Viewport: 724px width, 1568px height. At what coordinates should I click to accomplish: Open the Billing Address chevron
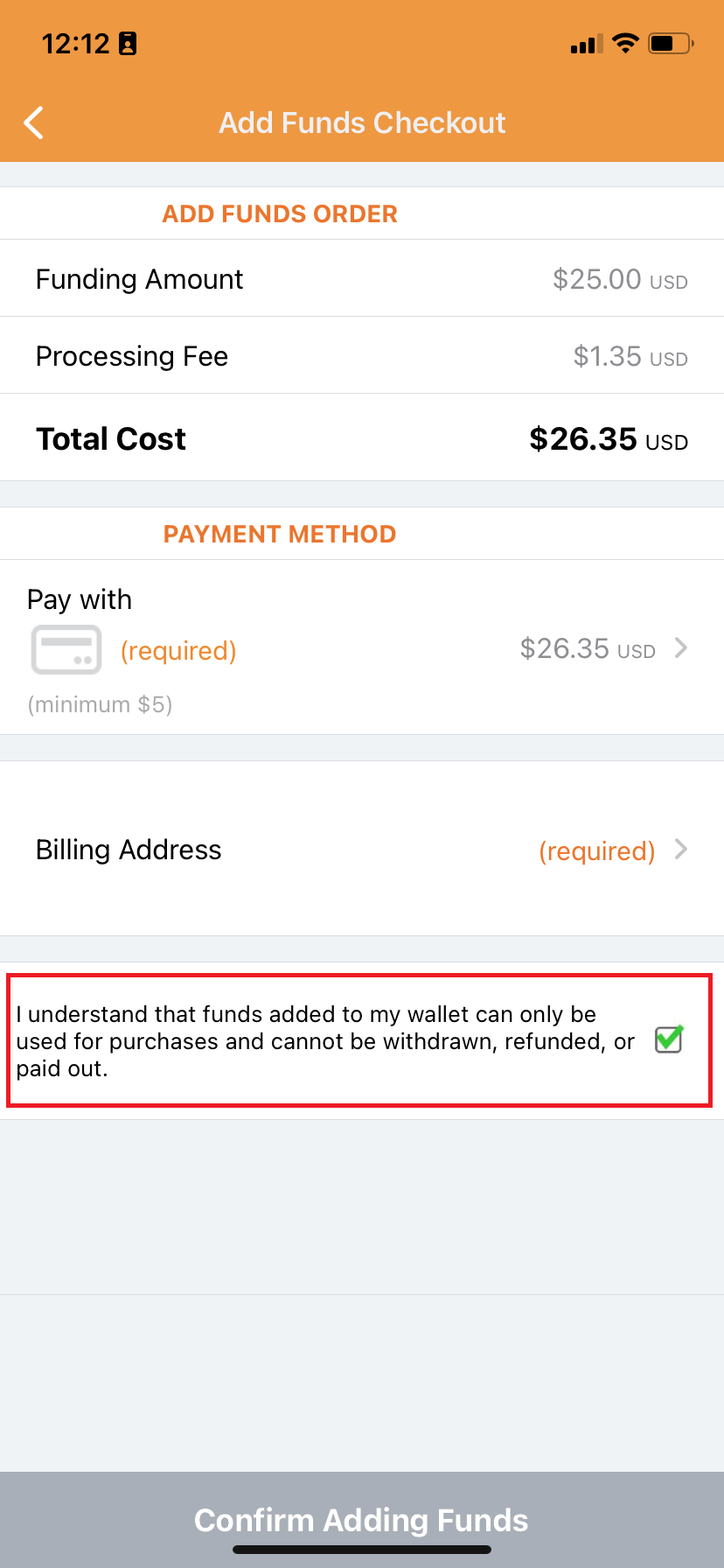681,850
